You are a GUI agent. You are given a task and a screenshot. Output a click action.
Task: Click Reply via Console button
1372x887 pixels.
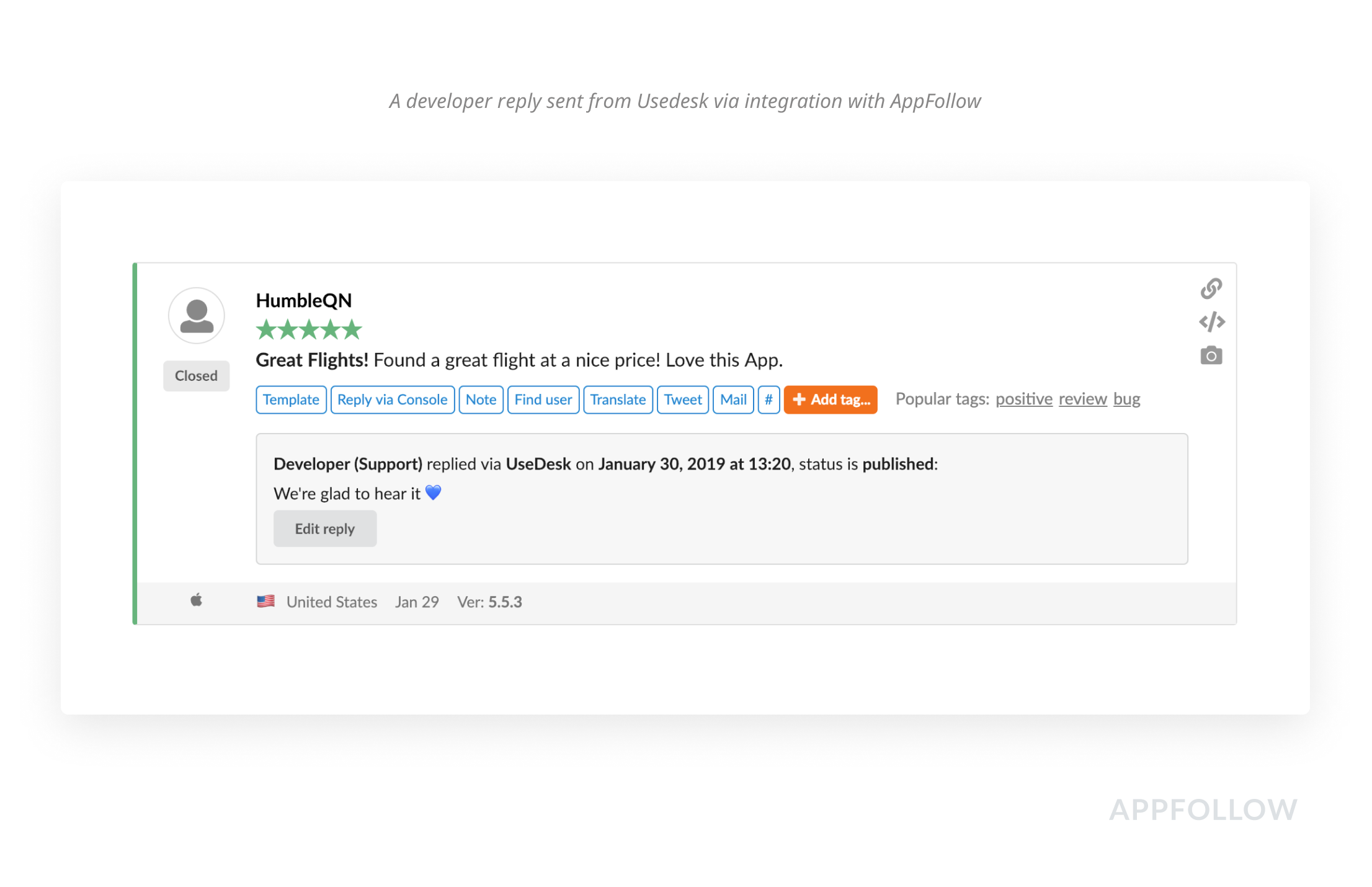coord(392,400)
